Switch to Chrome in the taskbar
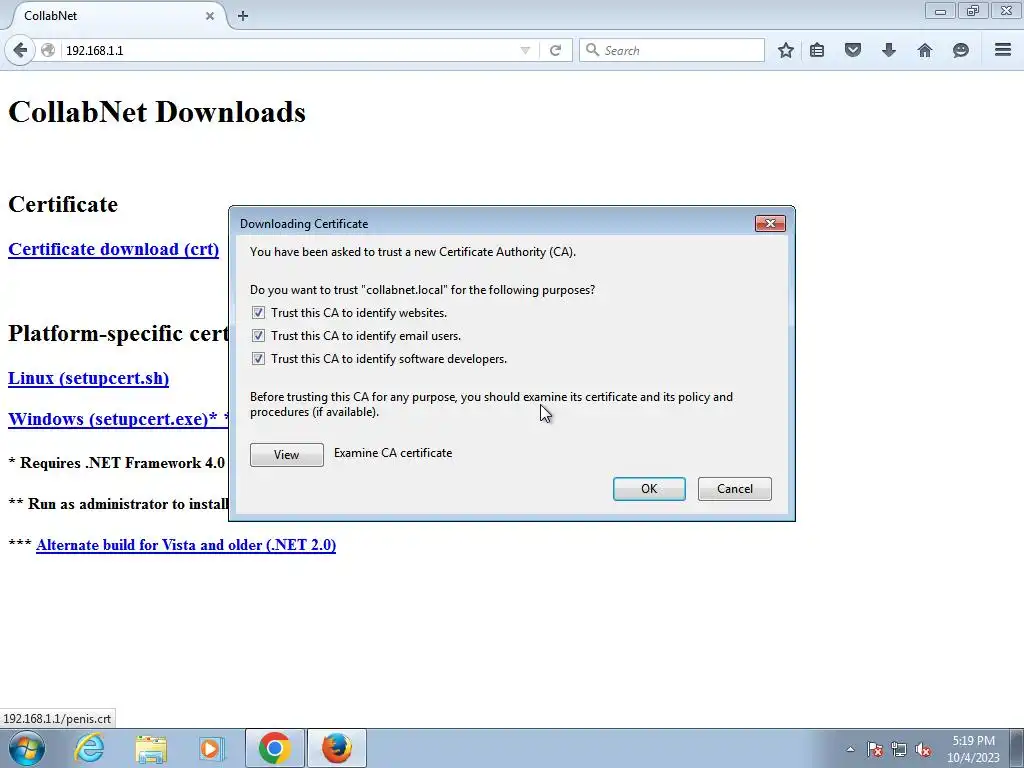The width and height of the screenshot is (1024, 768). pyautogui.click(x=275, y=748)
